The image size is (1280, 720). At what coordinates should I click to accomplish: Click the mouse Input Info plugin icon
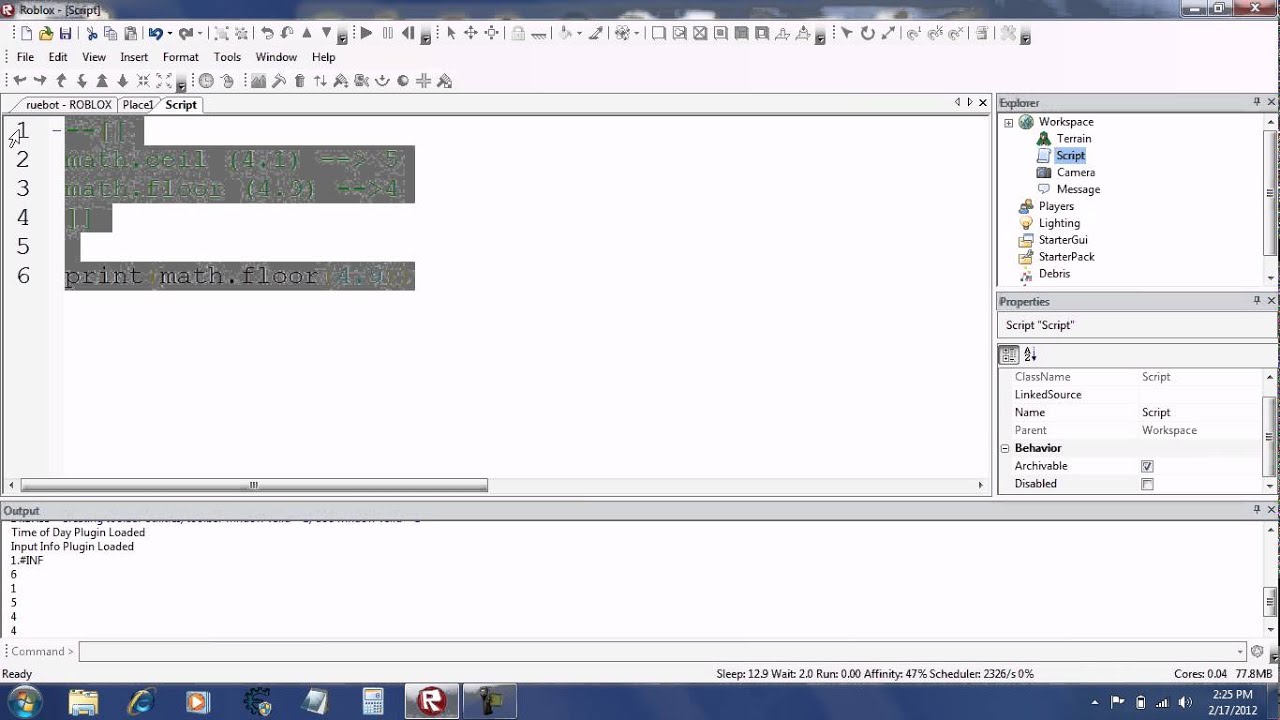[x=227, y=81]
